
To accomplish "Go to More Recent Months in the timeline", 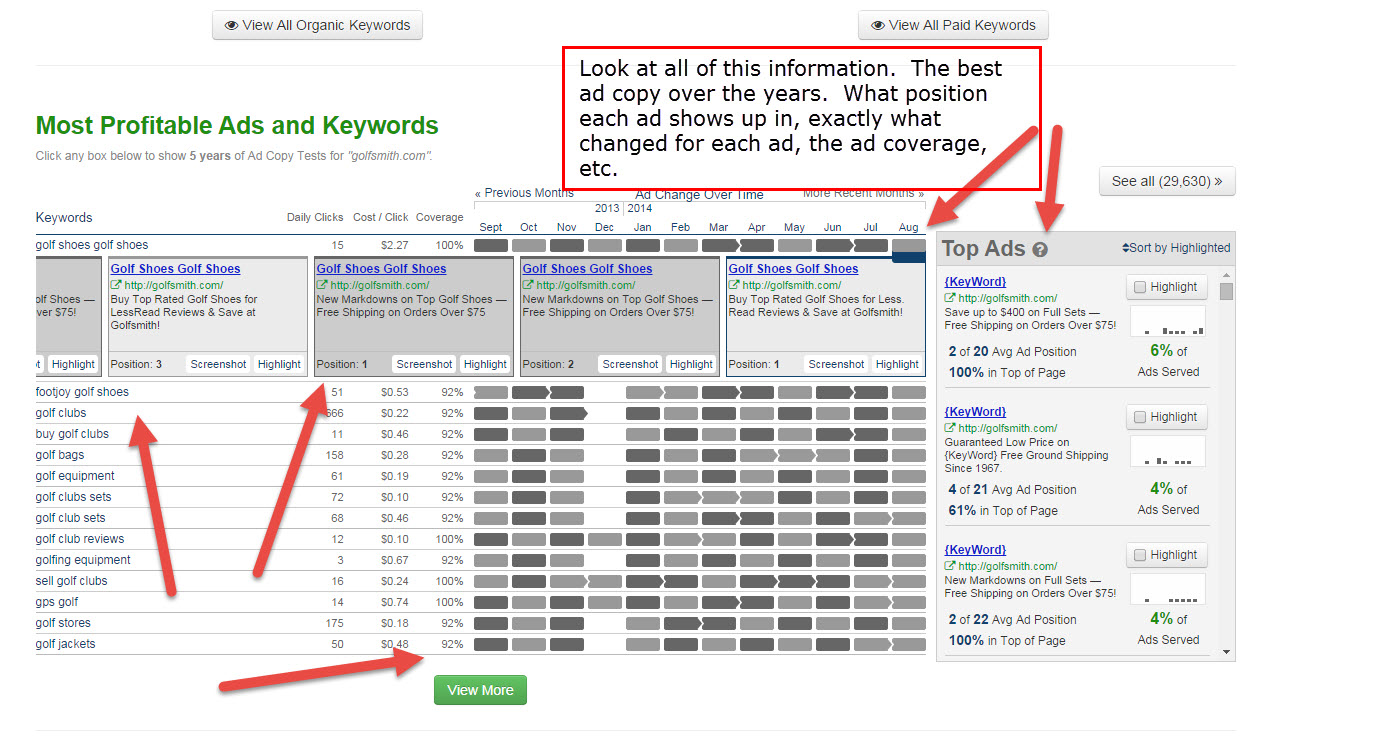I will pyautogui.click(x=864, y=193).
